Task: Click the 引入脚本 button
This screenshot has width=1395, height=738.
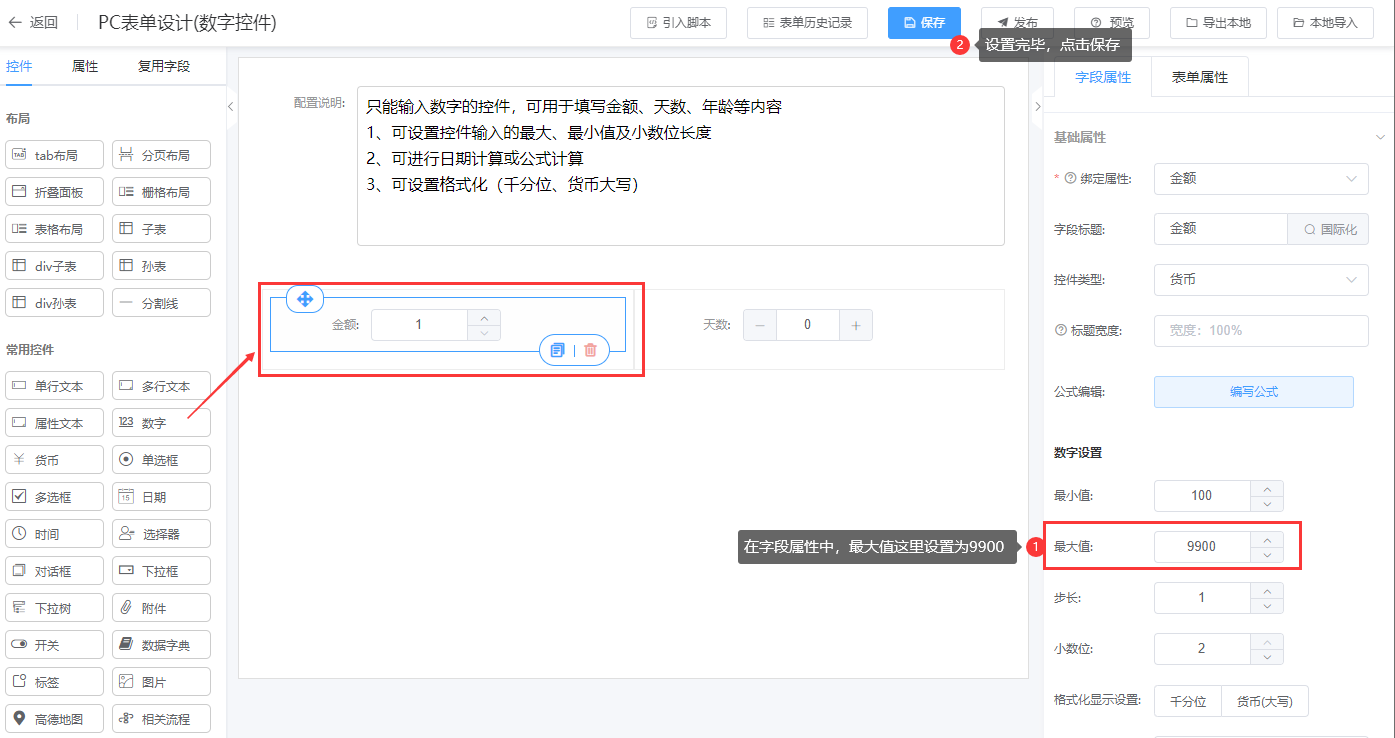Action: click(678, 22)
